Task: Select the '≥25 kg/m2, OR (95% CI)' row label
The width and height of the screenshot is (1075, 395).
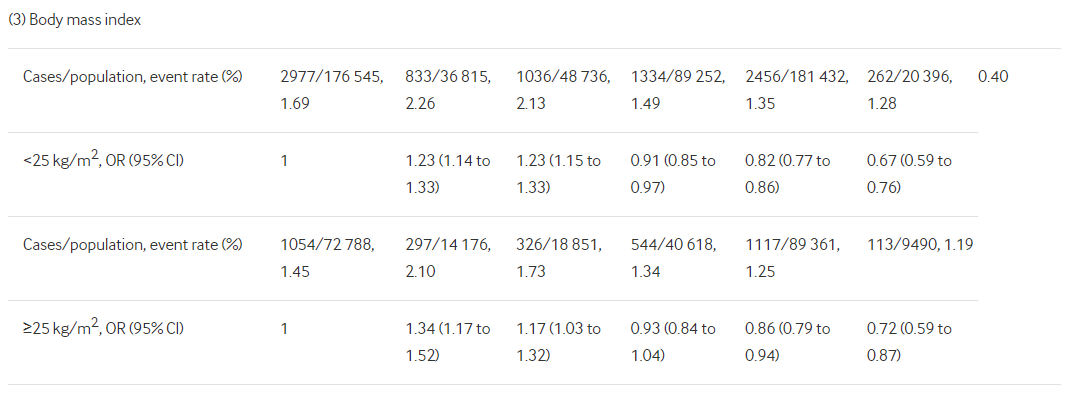Action: pyautogui.click(x=103, y=328)
